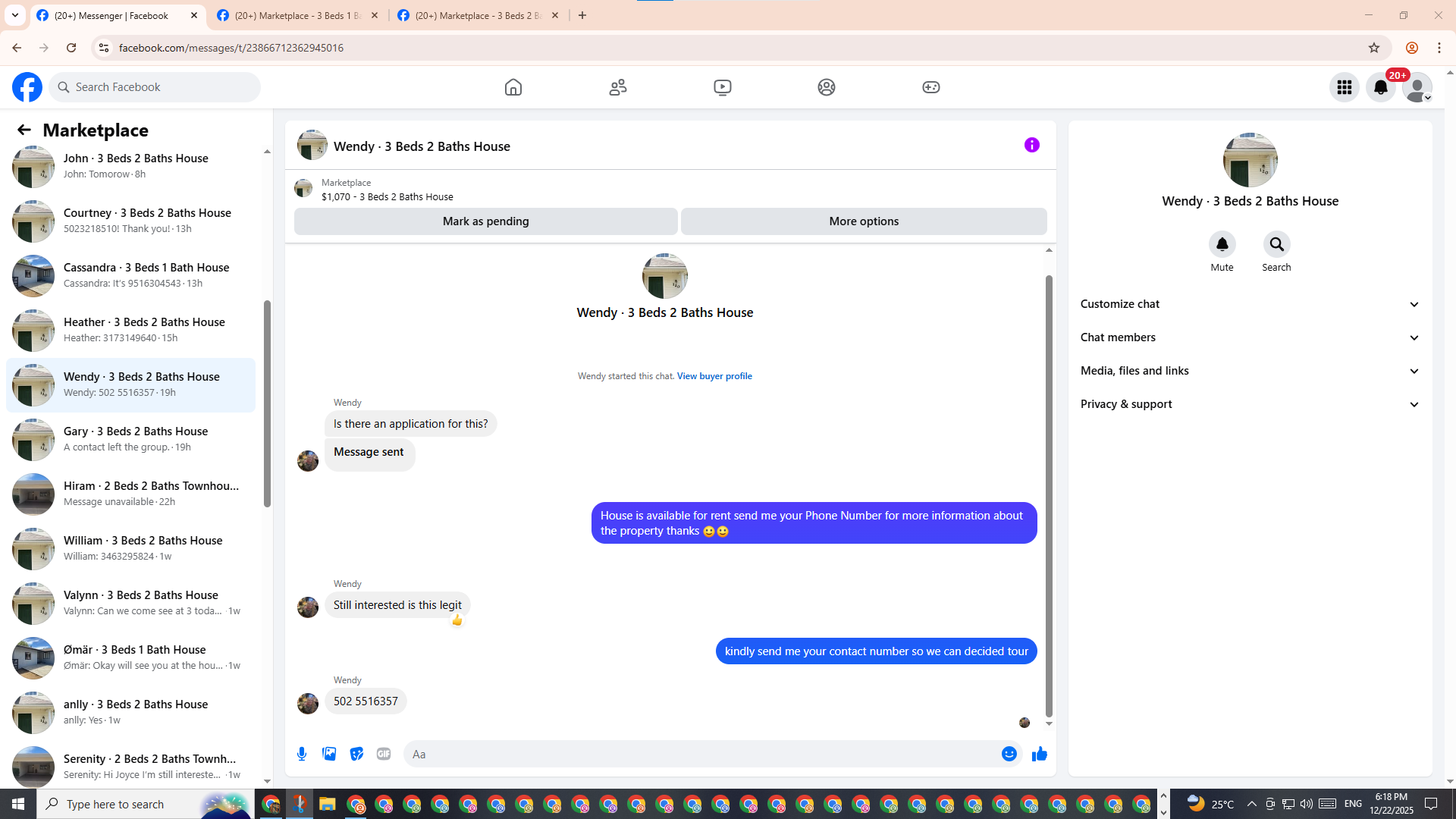The image size is (1456, 819).
Task: Attach a photo using image icon
Action: point(329,754)
